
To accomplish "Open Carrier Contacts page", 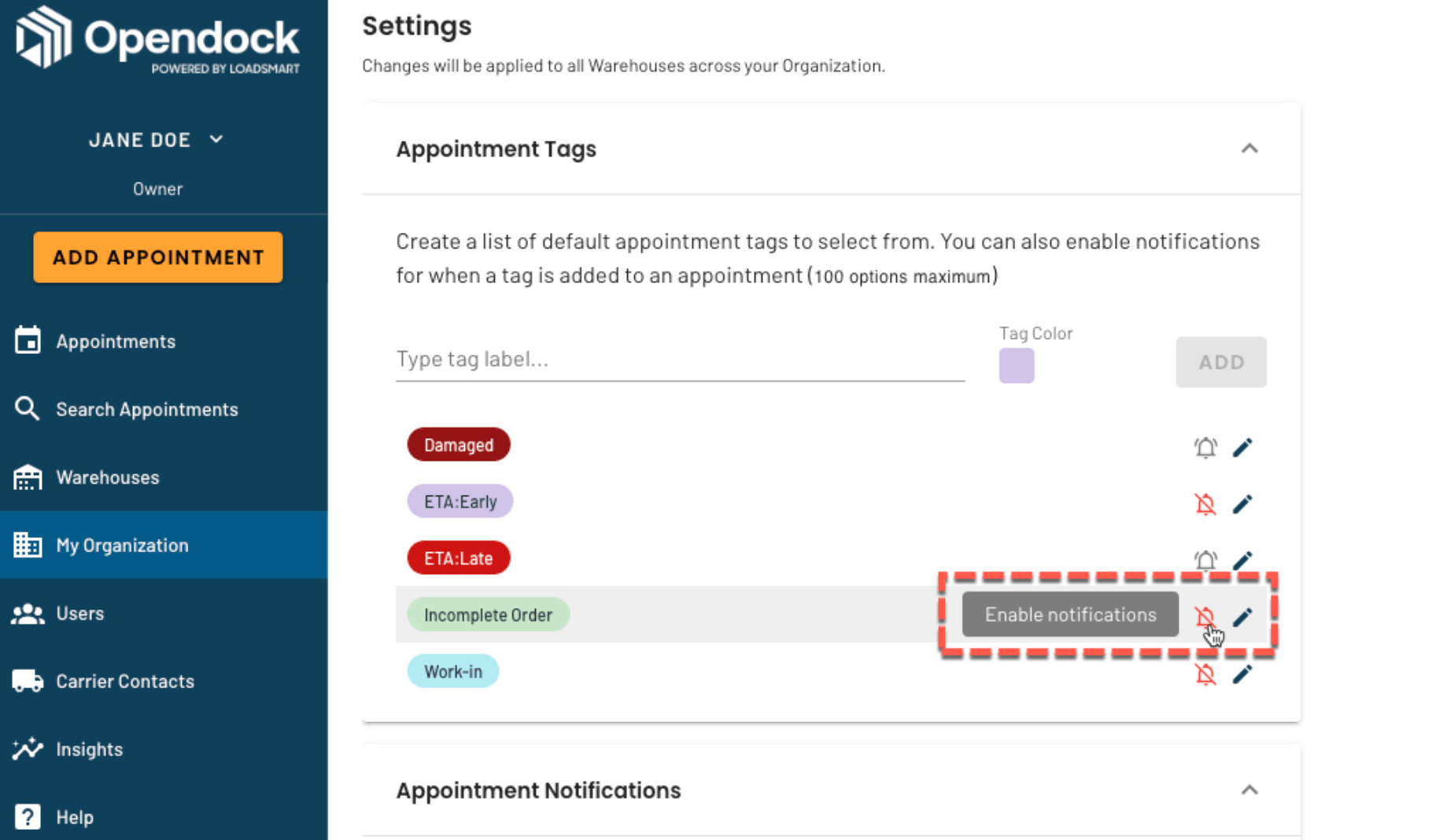I will click(x=124, y=681).
